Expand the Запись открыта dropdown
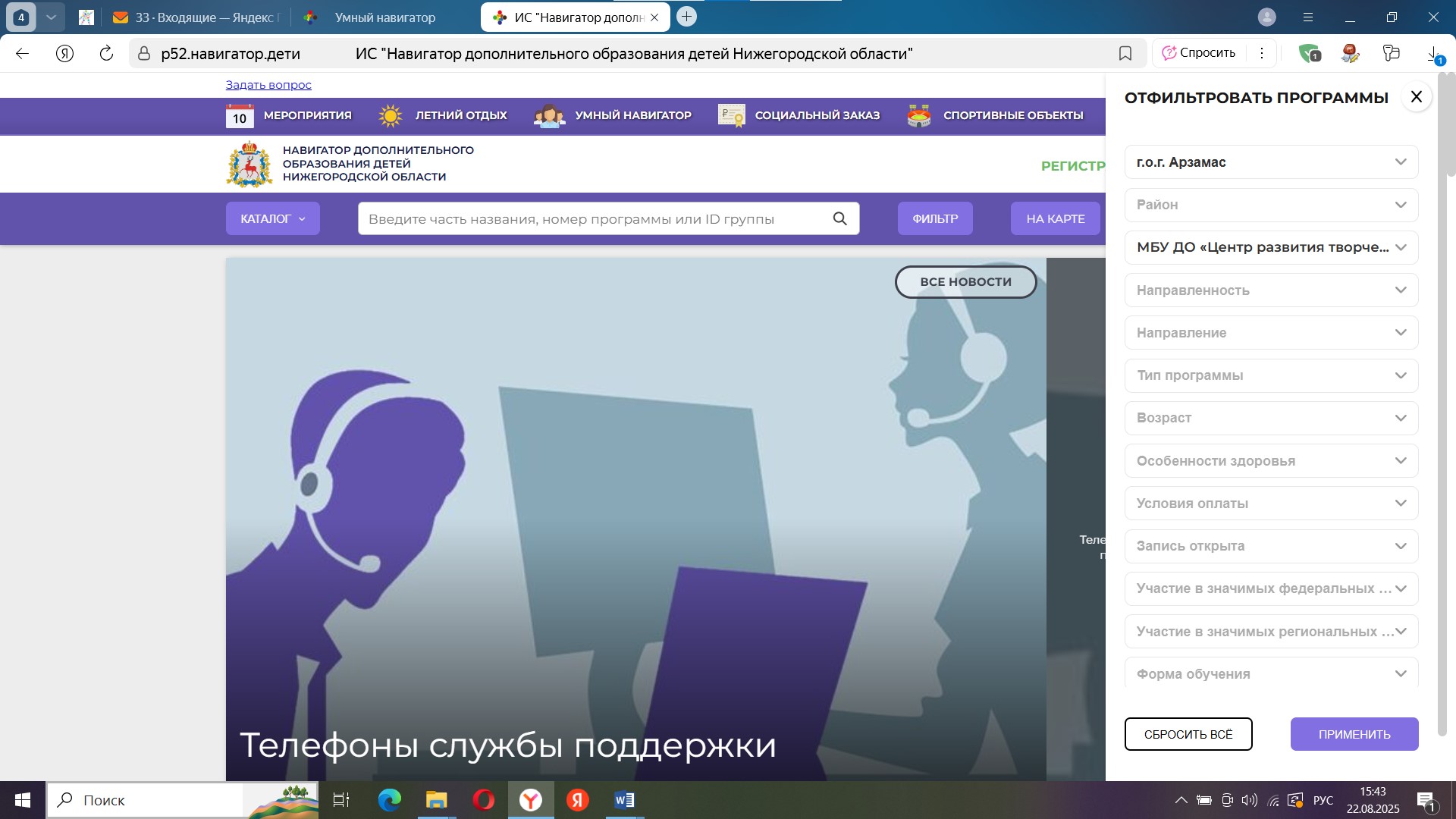1456x819 pixels. (x=1271, y=546)
